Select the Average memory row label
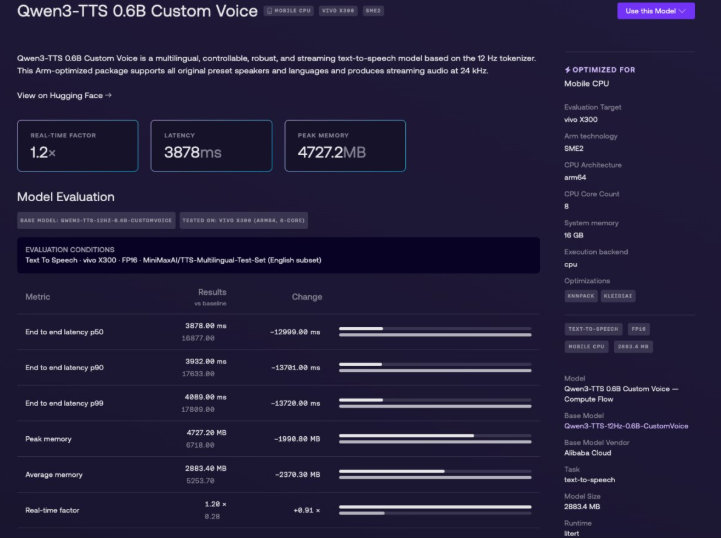 pyautogui.click(x=54, y=475)
